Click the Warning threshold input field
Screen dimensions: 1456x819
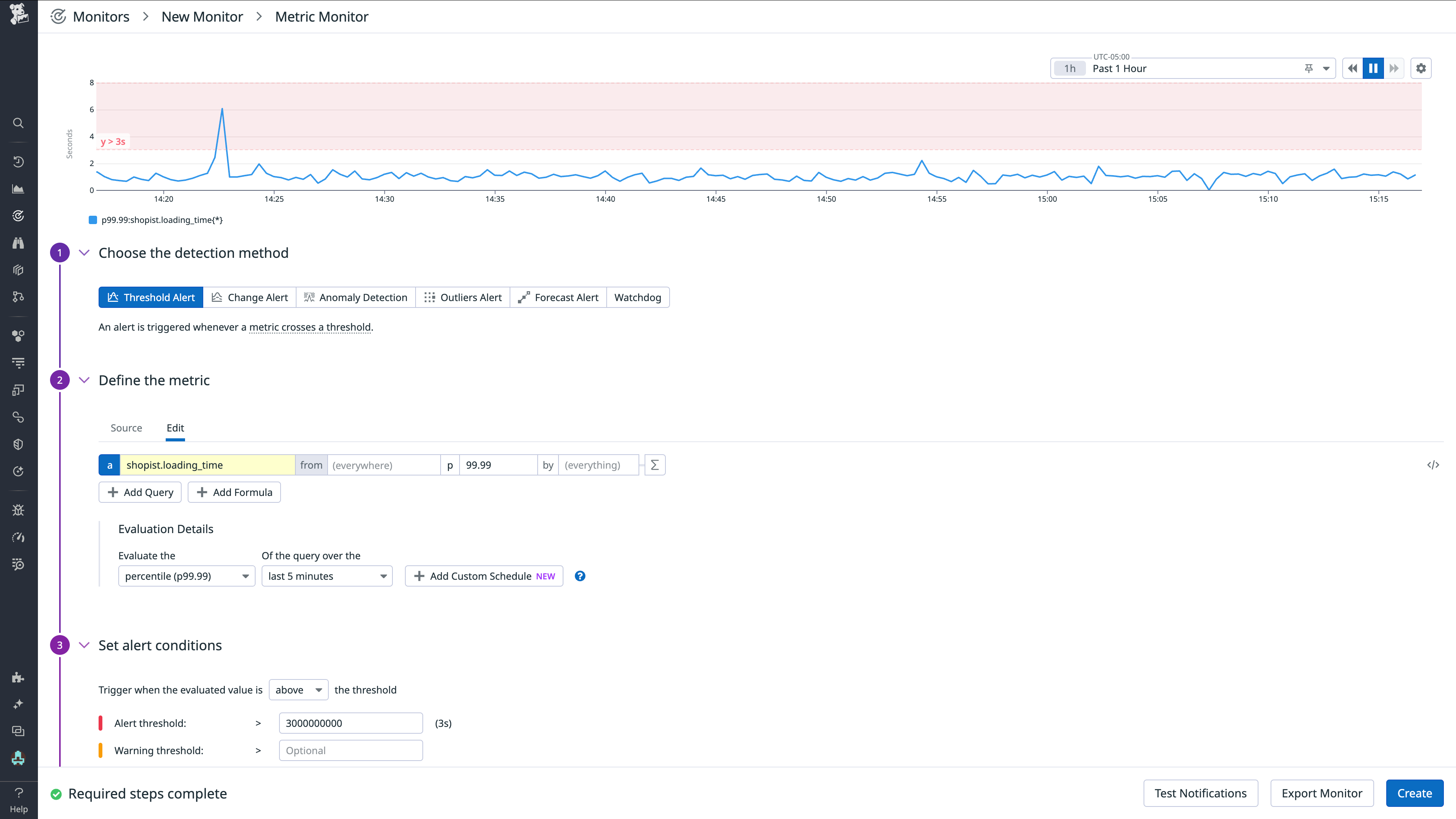(x=350, y=751)
